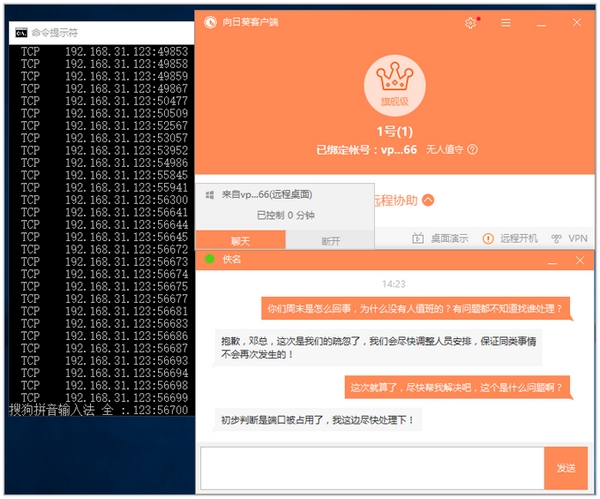Click the 14:23 chat timestamp
This screenshot has height=499, width=600.
coord(393,284)
